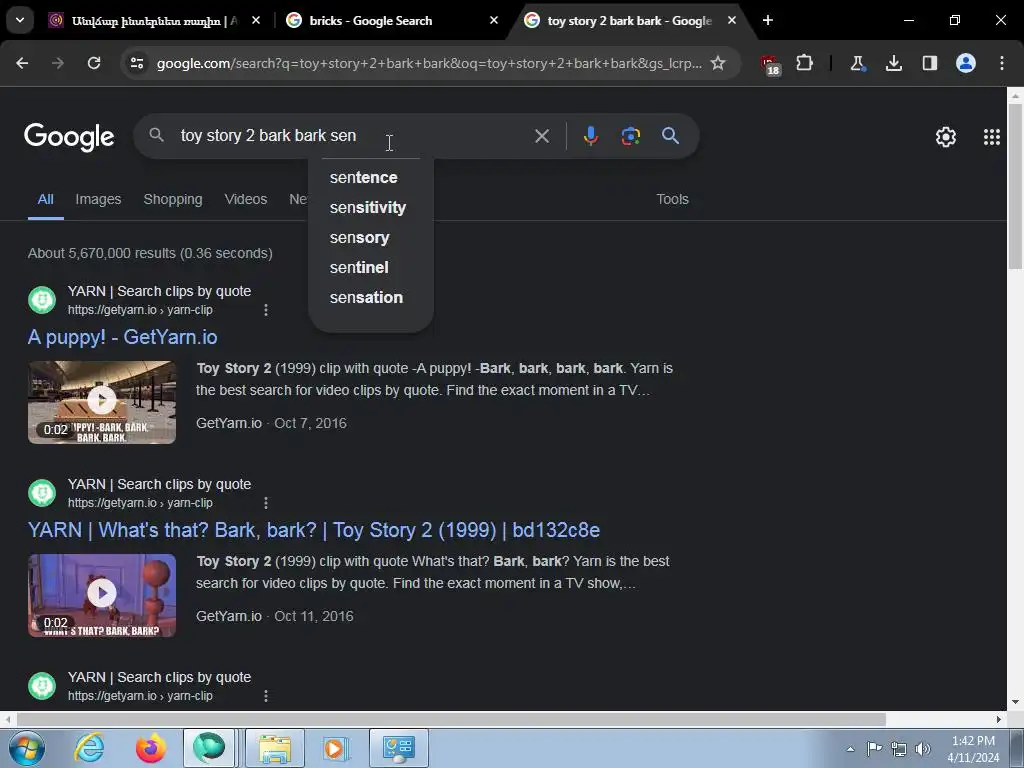Open the volume speaker tray icon

point(923,749)
